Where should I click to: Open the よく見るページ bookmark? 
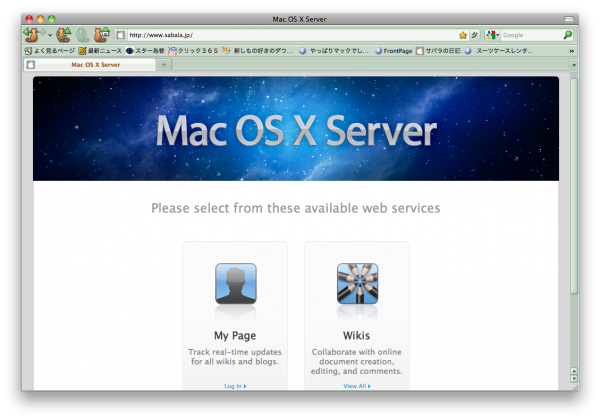pos(50,50)
